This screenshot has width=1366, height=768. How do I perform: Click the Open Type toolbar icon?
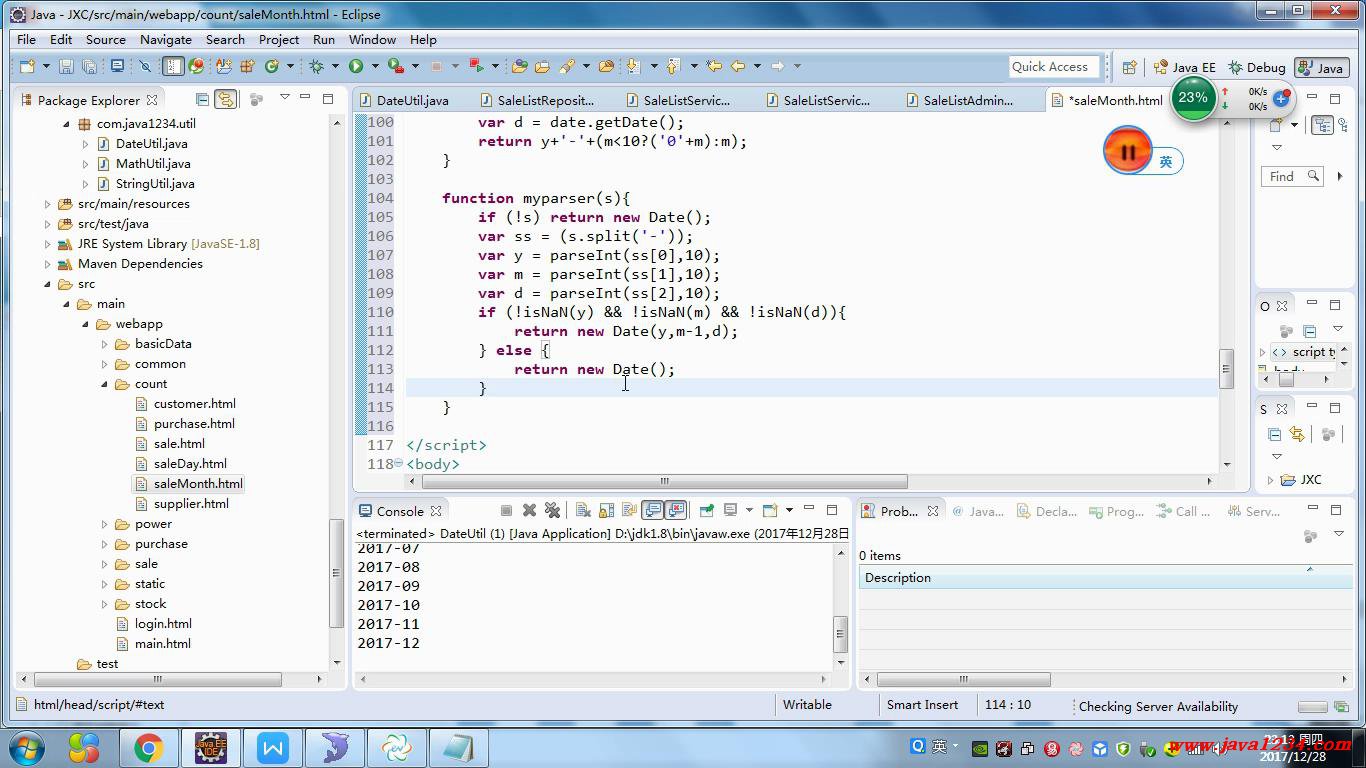click(x=519, y=66)
